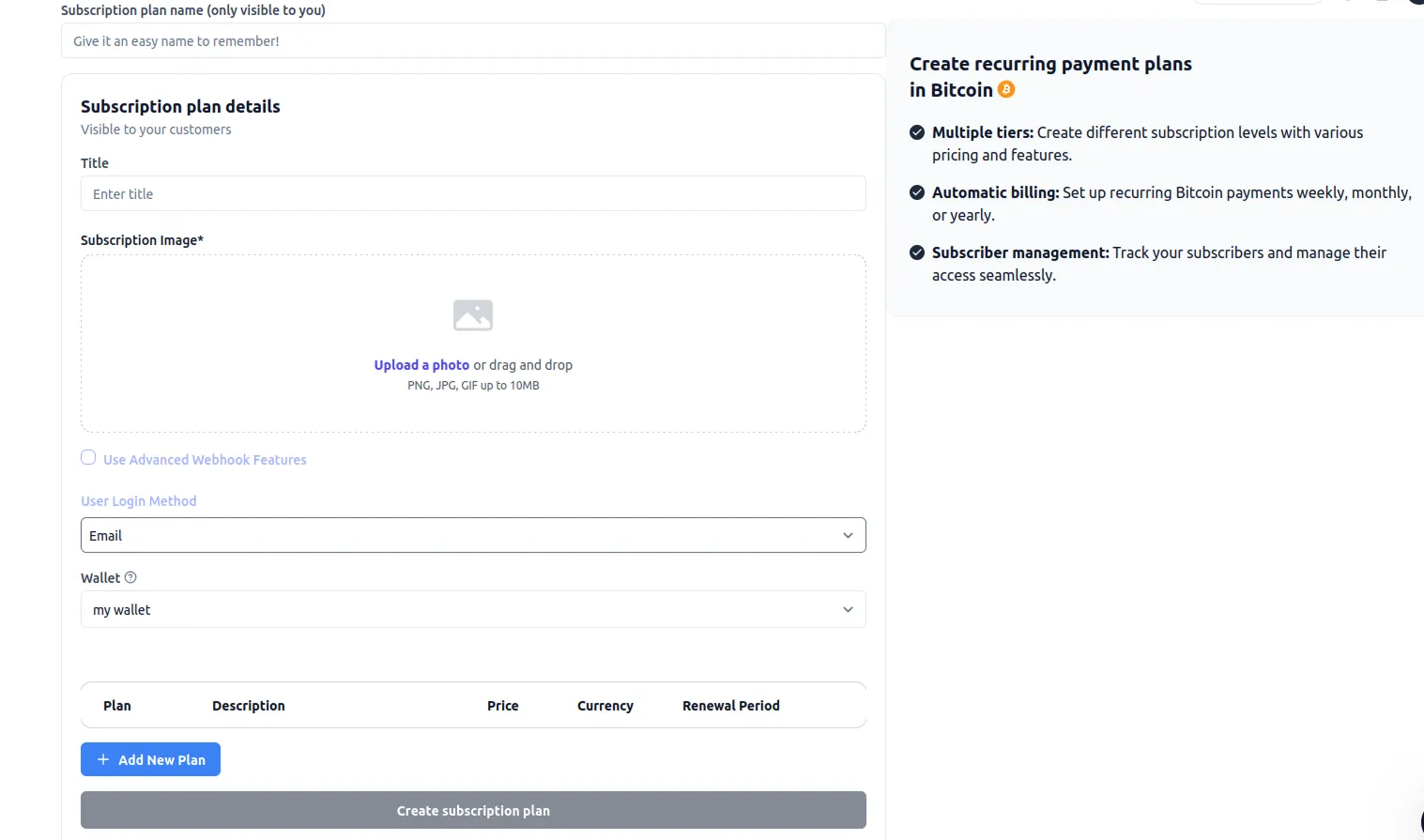Click the orange Bitcoin logo icon
This screenshot has width=1424, height=840.
pos(1006,89)
